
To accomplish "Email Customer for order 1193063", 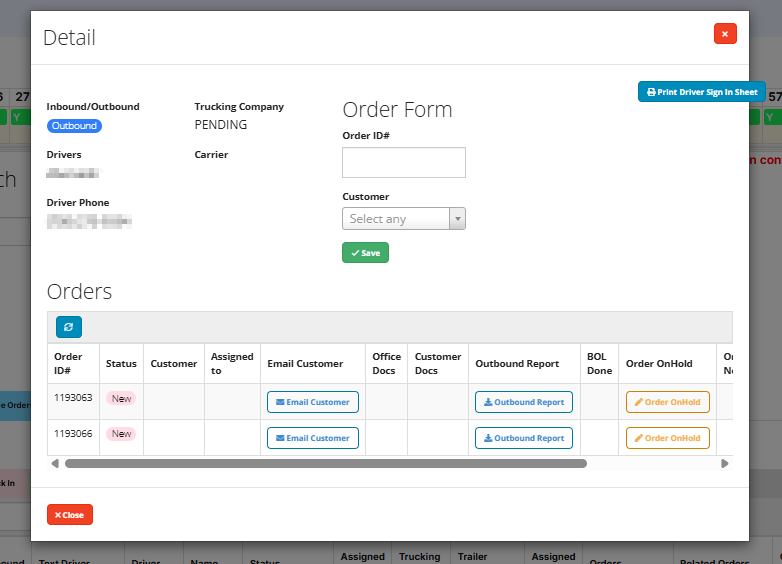I will point(312,402).
